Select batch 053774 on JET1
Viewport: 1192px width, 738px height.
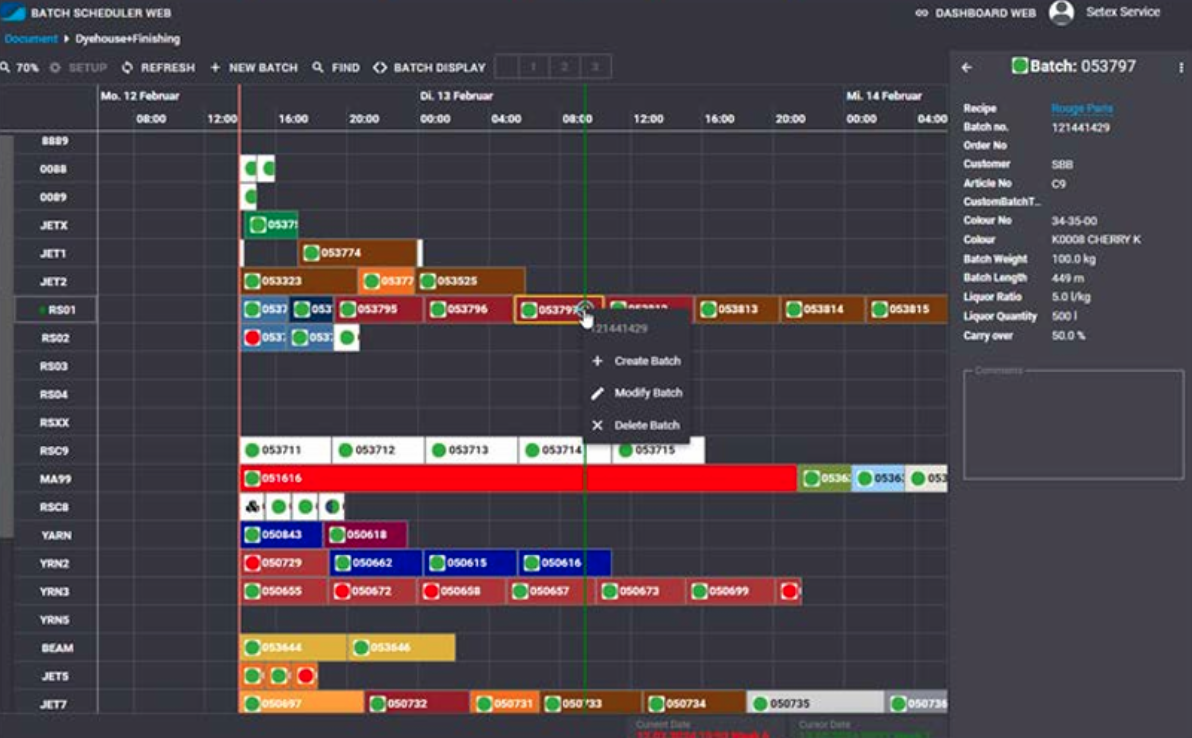click(x=357, y=253)
